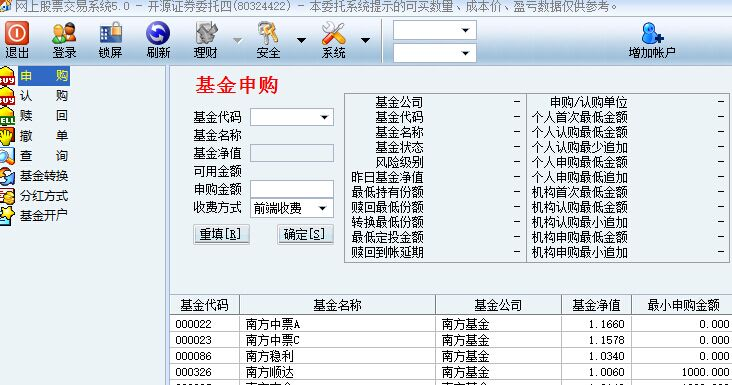The image size is (732, 385).
Task: Click 南方基金 company in 000086 row
Action: [x=465, y=356]
